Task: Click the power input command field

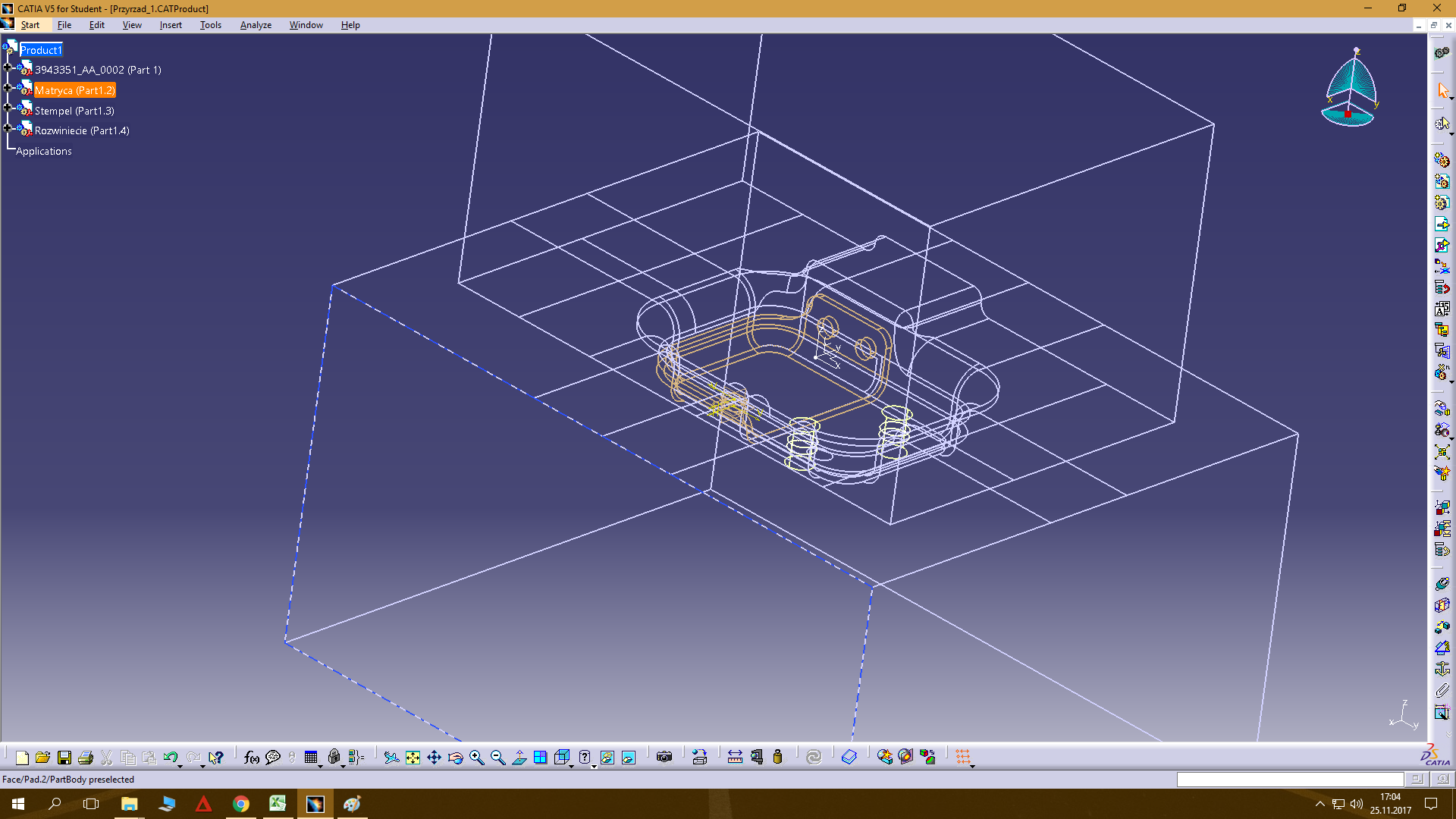Action: [x=1289, y=779]
